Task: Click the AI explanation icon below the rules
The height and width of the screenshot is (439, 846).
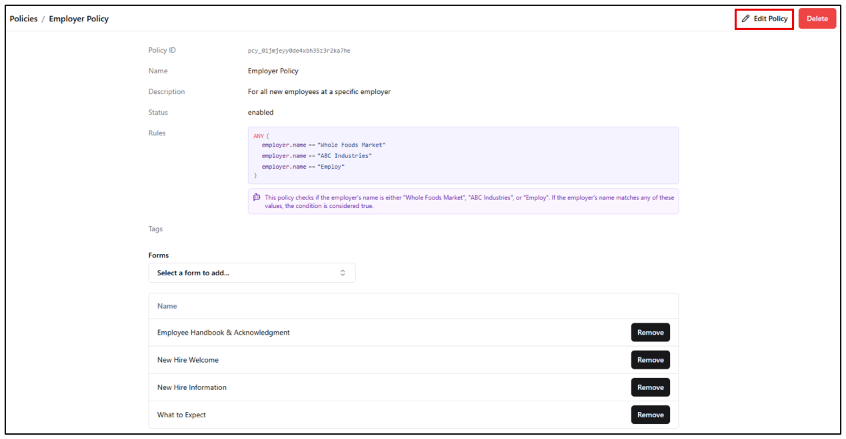Action: click(257, 197)
